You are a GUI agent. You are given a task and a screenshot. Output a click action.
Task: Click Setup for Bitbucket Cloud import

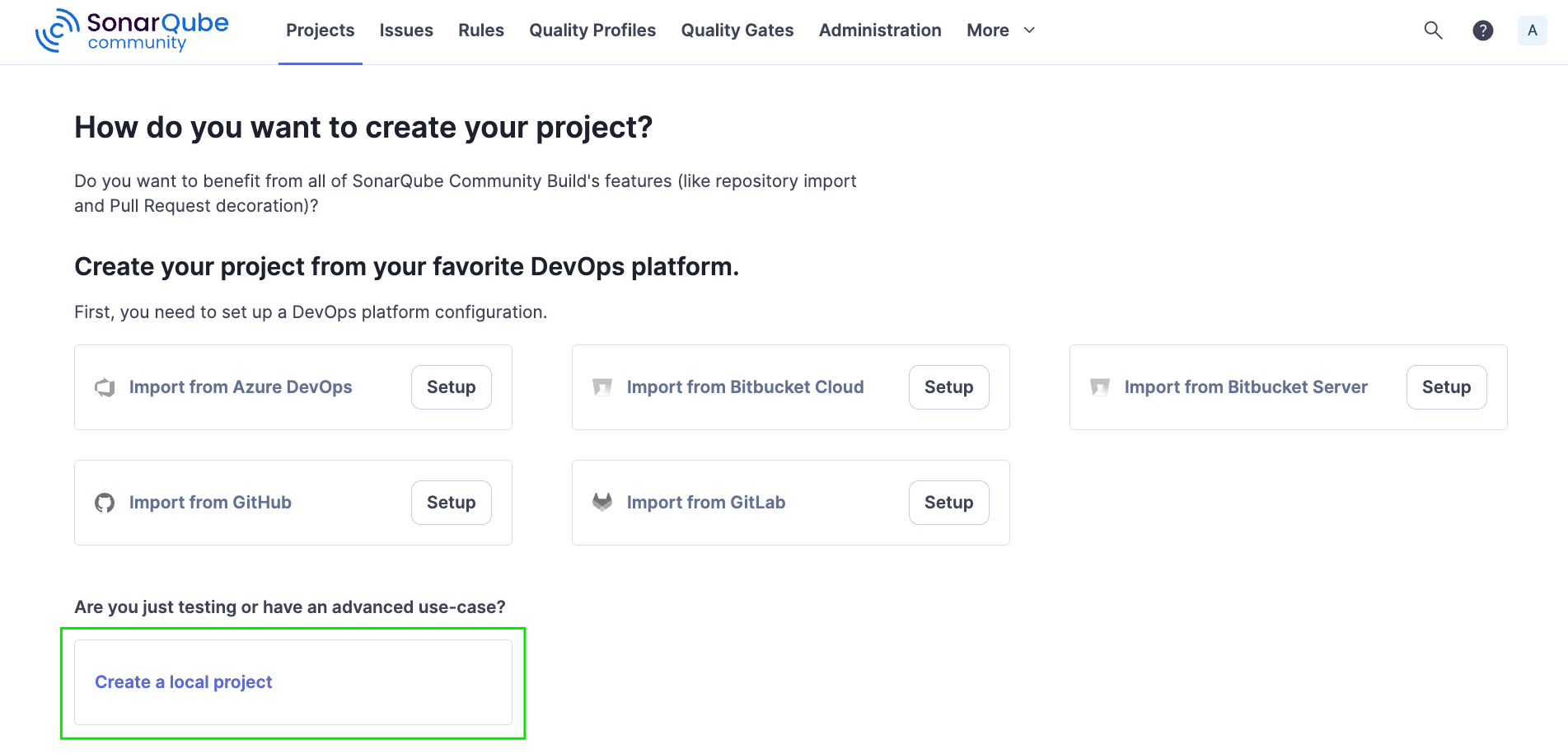point(949,387)
